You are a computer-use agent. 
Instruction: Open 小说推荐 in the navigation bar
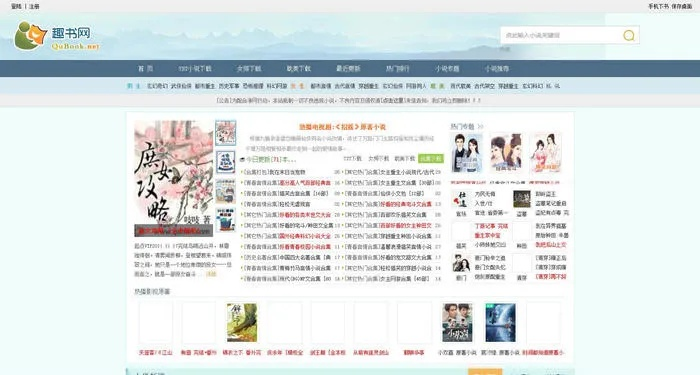point(496,68)
